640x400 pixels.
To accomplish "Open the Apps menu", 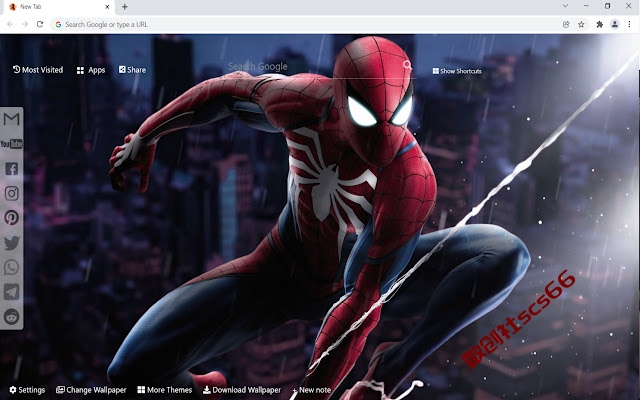I will point(91,70).
